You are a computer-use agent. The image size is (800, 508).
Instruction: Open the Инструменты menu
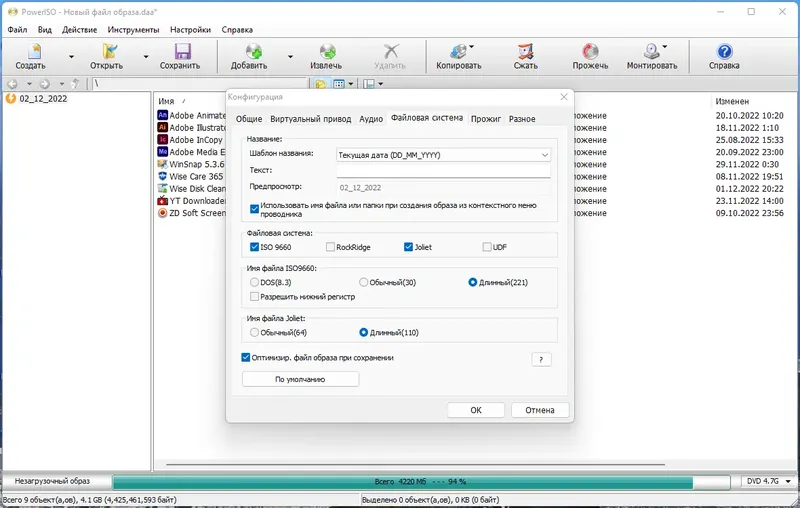coord(133,30)
